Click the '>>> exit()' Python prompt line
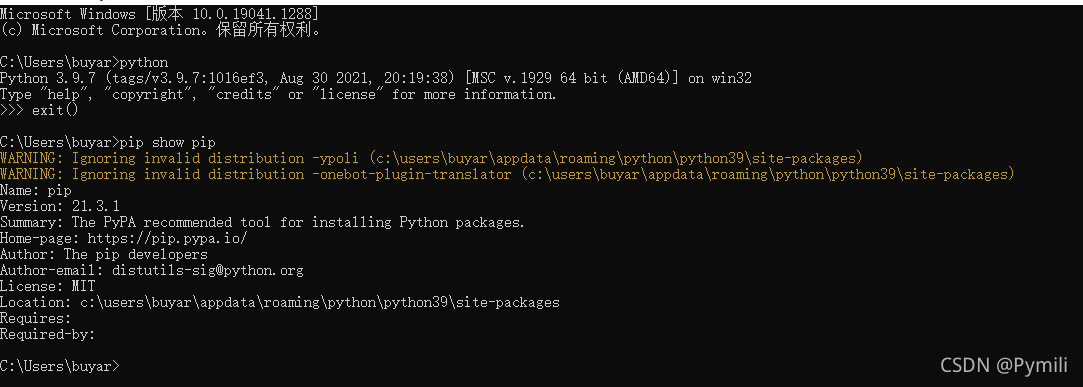Screen dimensions: 1083x387 [40, 111]
